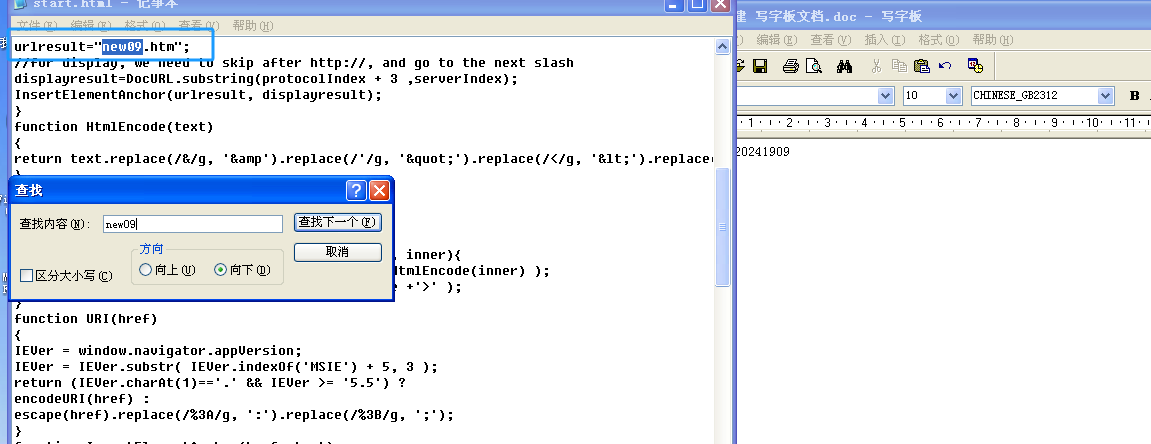Image resolution: width=1151 pixels, height=444 pixels.
Task: Maximize the Notepad window
Action: tap(697, 4)
